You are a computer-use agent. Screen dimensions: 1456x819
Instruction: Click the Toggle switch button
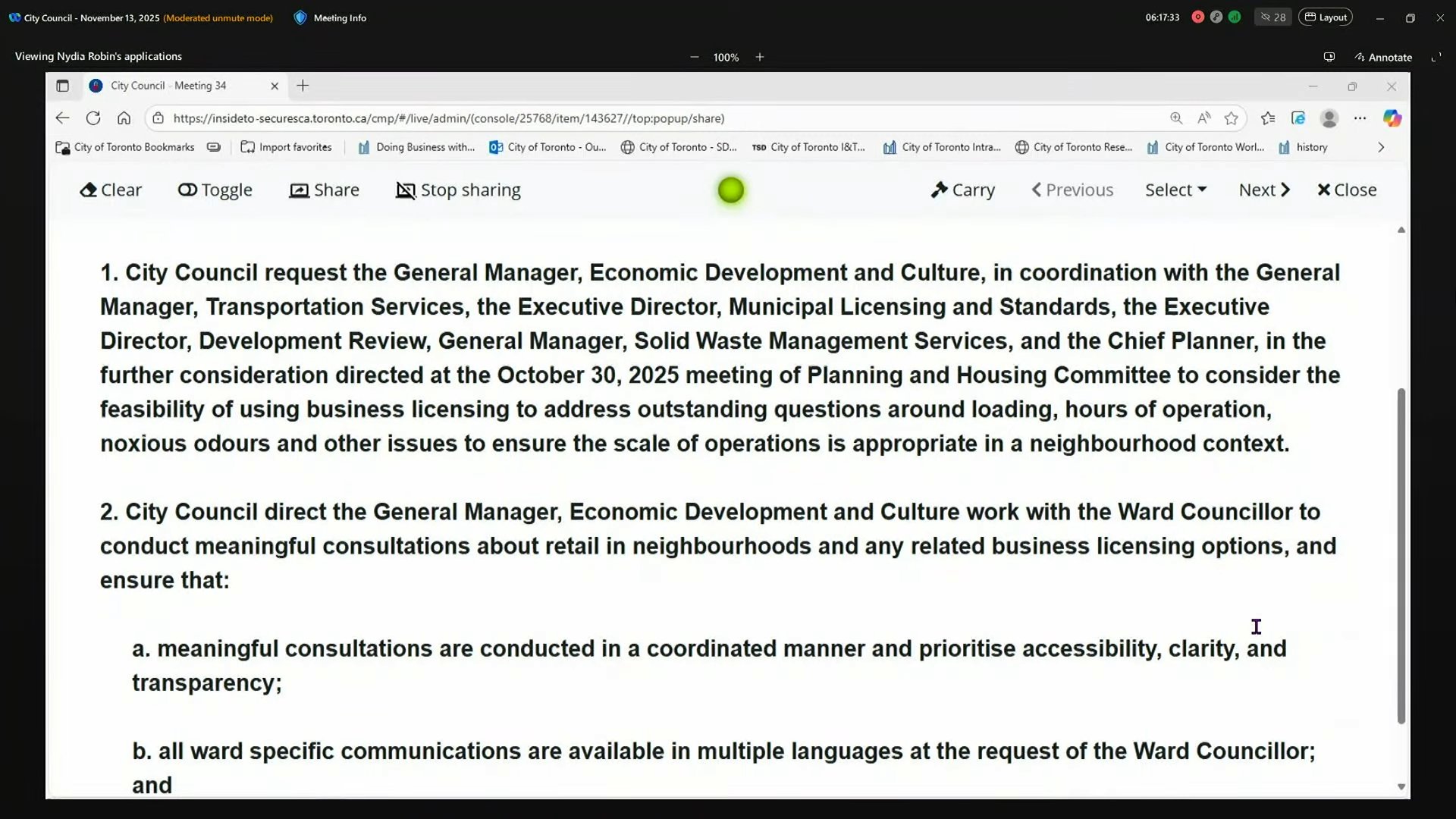click(x=215, y=190)
